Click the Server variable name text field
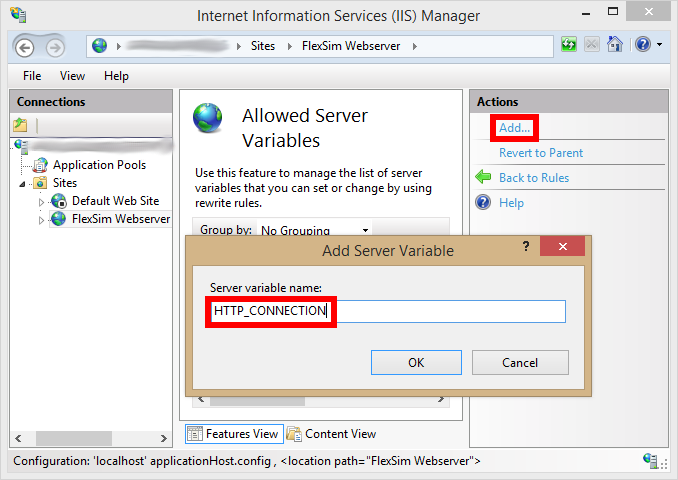The width and height of the screenshot is (678, 480). [x=448, y=311]
